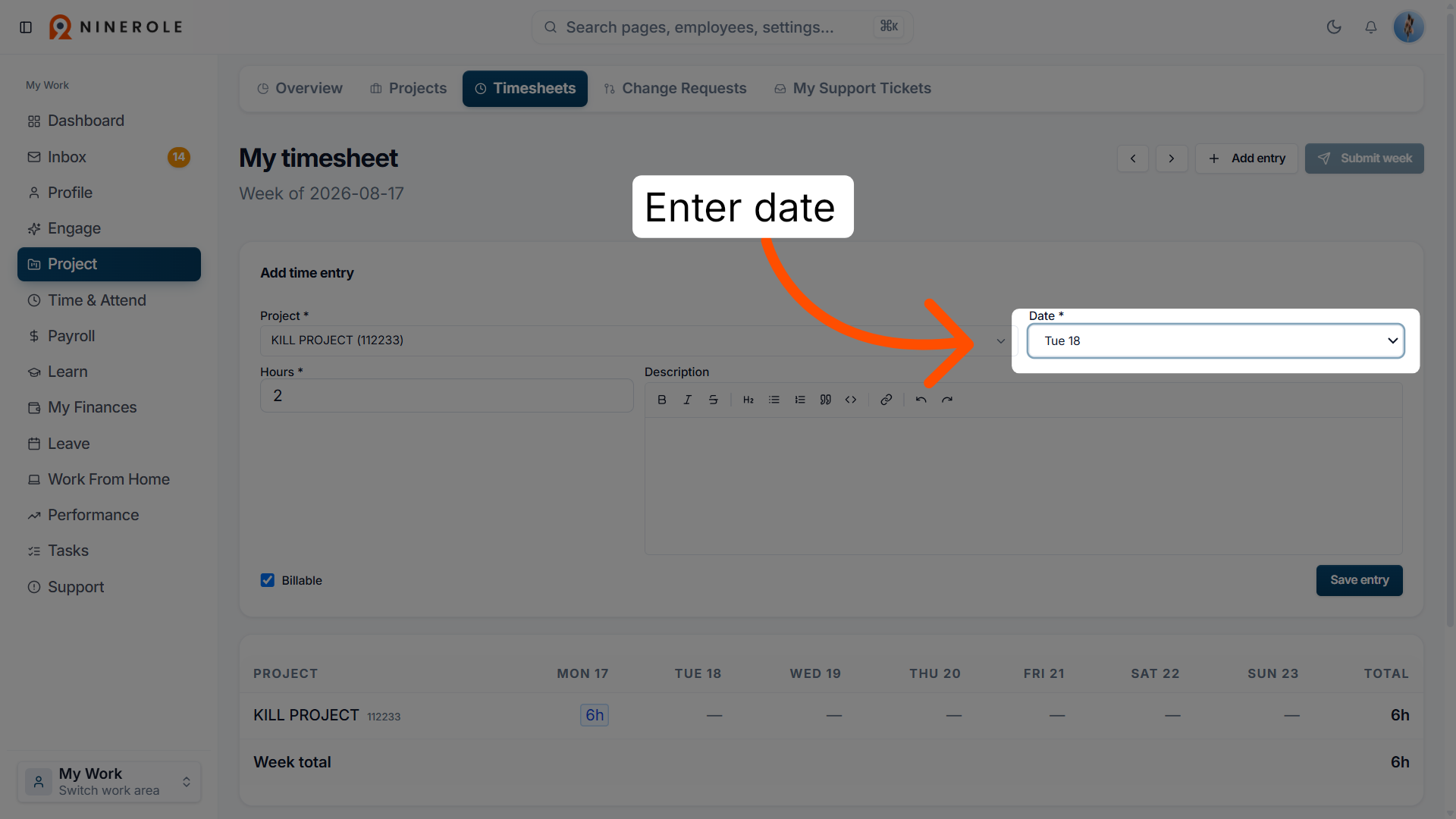Open notifications bell icon
The height and width of the screenshot is (819, 1456).
[x=1371, y=27]
